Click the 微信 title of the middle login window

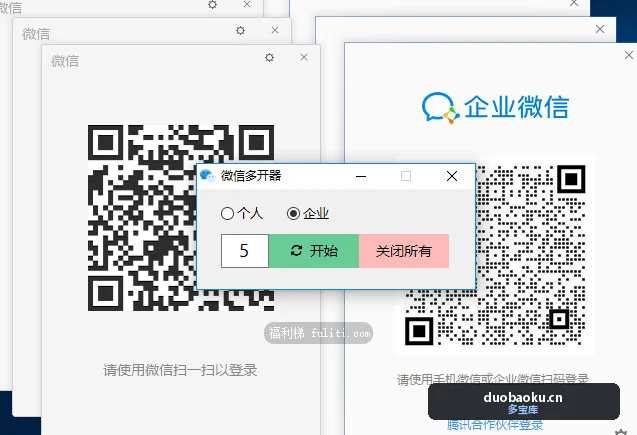(36, 34)
